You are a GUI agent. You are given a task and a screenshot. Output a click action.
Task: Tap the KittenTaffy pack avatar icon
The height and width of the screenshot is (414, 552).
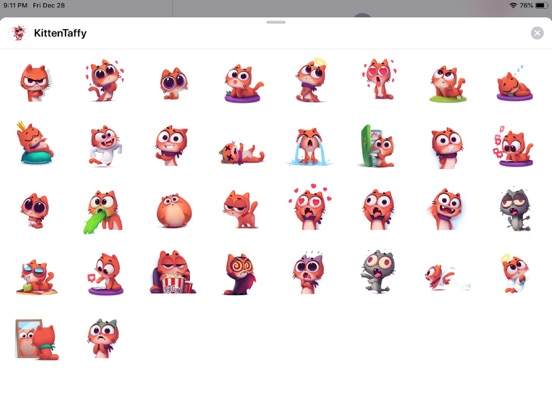click(19, 33)
